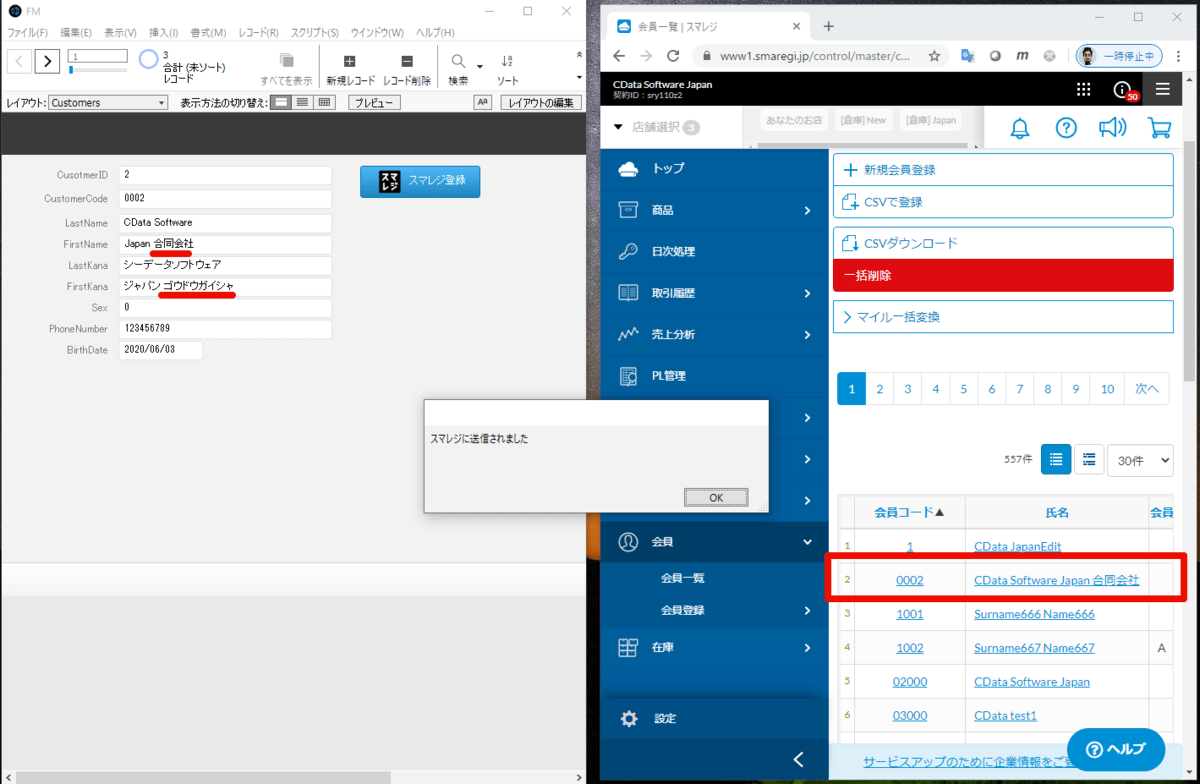1200x784 pixels.
Task: Switch to table view layout mode
Action: (323, 102)
